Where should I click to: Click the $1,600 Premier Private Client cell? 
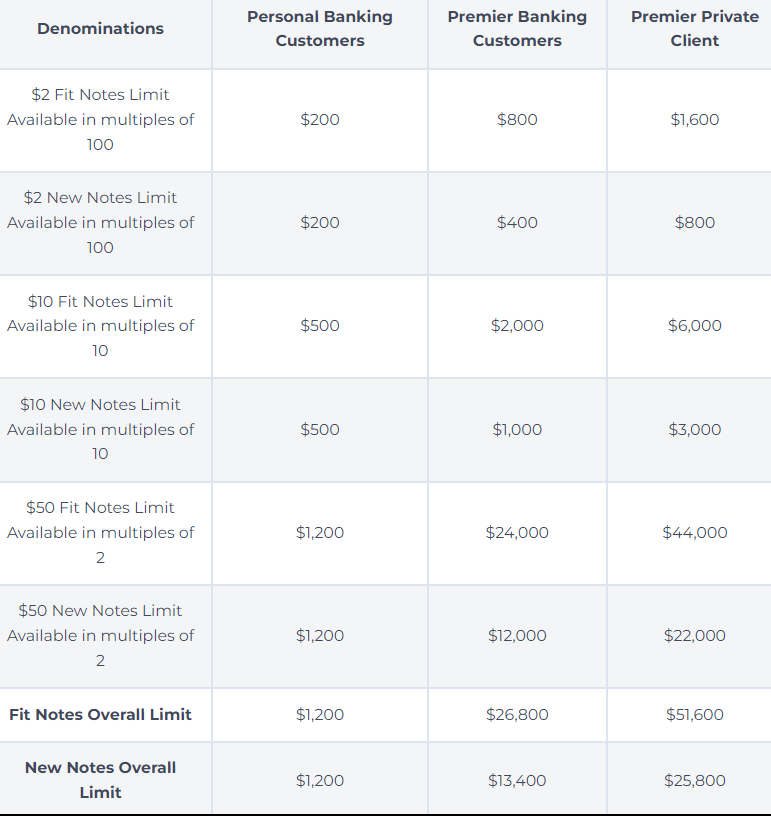(x=695, y=120)
